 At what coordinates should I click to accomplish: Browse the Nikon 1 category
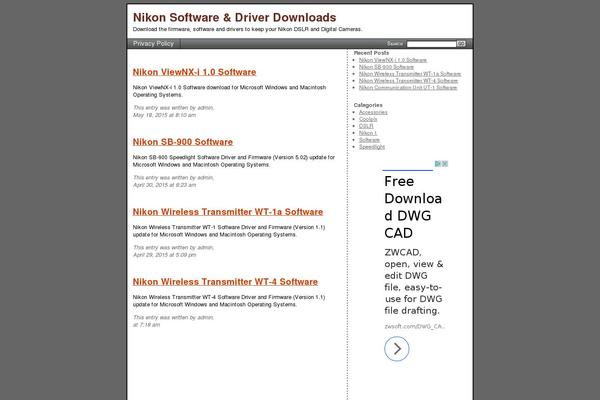368,133
